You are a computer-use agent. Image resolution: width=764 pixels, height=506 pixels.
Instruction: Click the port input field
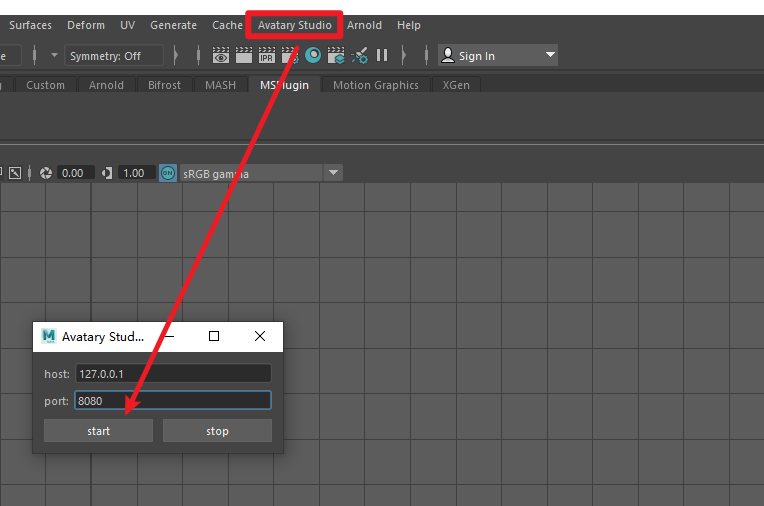tap(173, 401)
